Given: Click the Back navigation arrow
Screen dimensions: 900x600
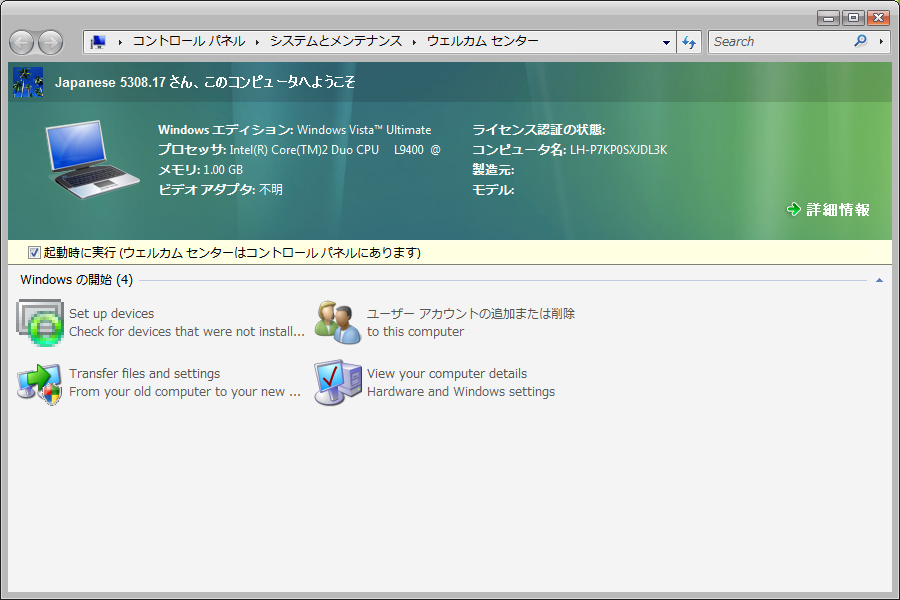Looking at the screenshot, I should tap(22, 42).
